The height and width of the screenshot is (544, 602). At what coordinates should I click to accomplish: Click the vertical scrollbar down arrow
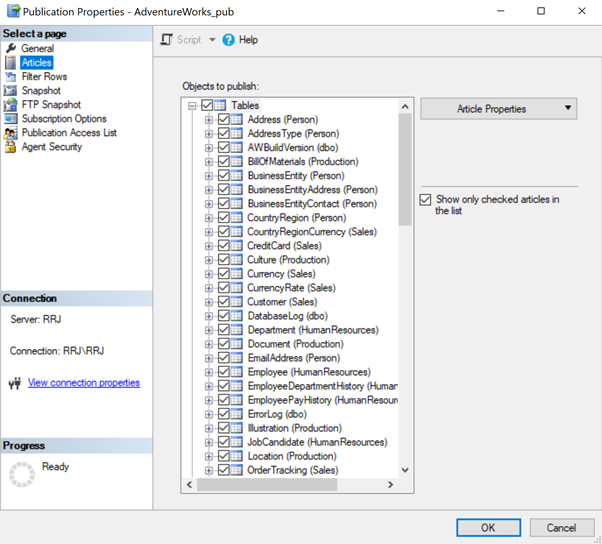405,470
